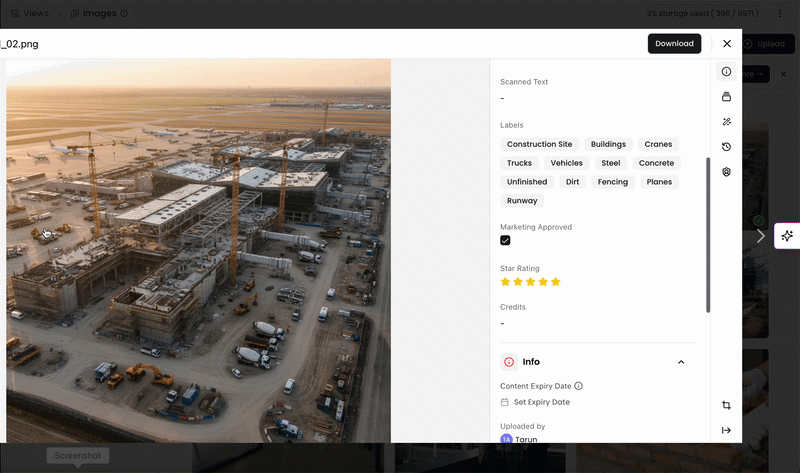Select the Dirt label
This screenshot has height=473, width=800.
coord(572,182)
